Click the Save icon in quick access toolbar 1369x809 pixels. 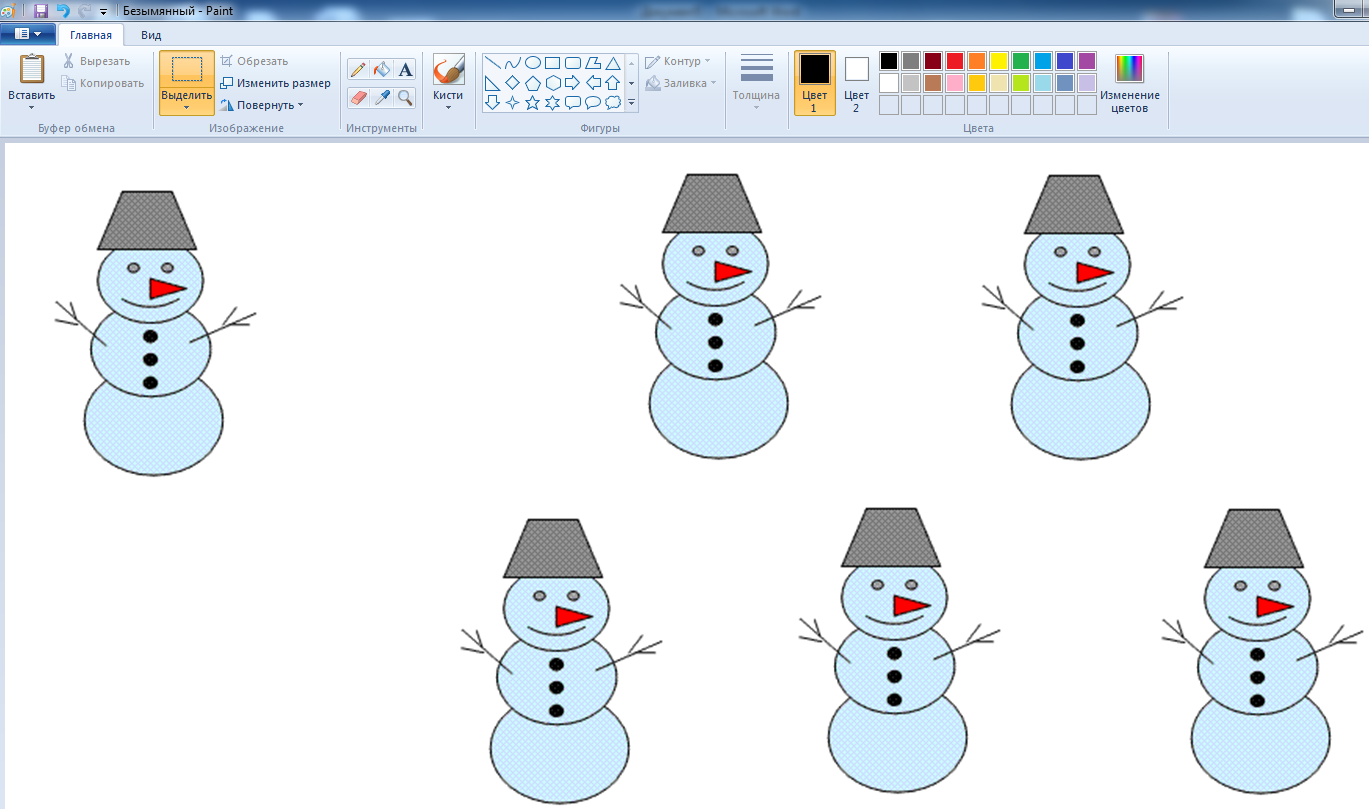point(41,11)
